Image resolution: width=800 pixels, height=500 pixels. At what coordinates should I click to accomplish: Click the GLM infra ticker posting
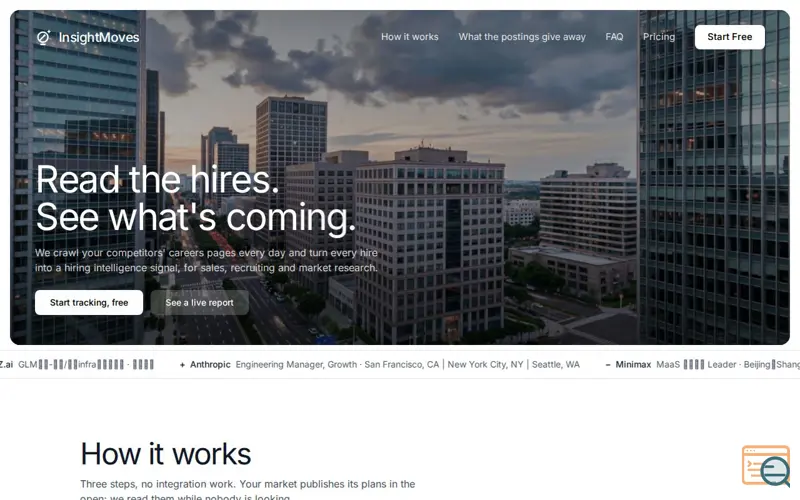pos(86,364)
